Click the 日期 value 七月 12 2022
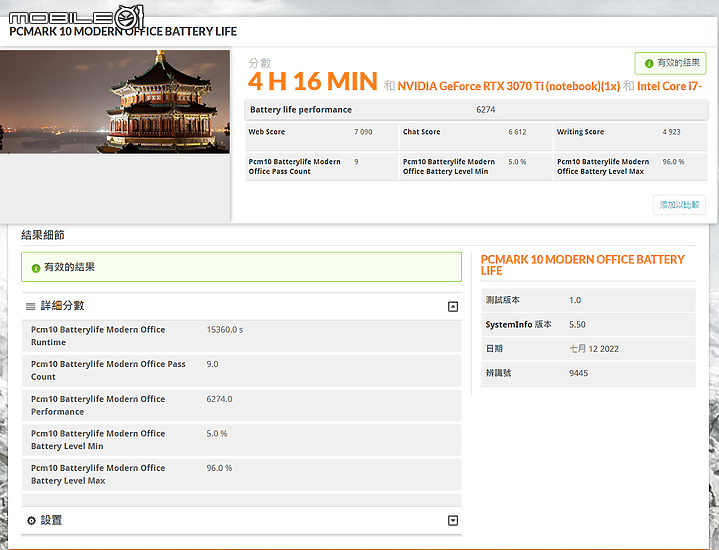Screen dimensions: 719x550 click(x=594, y=349)
